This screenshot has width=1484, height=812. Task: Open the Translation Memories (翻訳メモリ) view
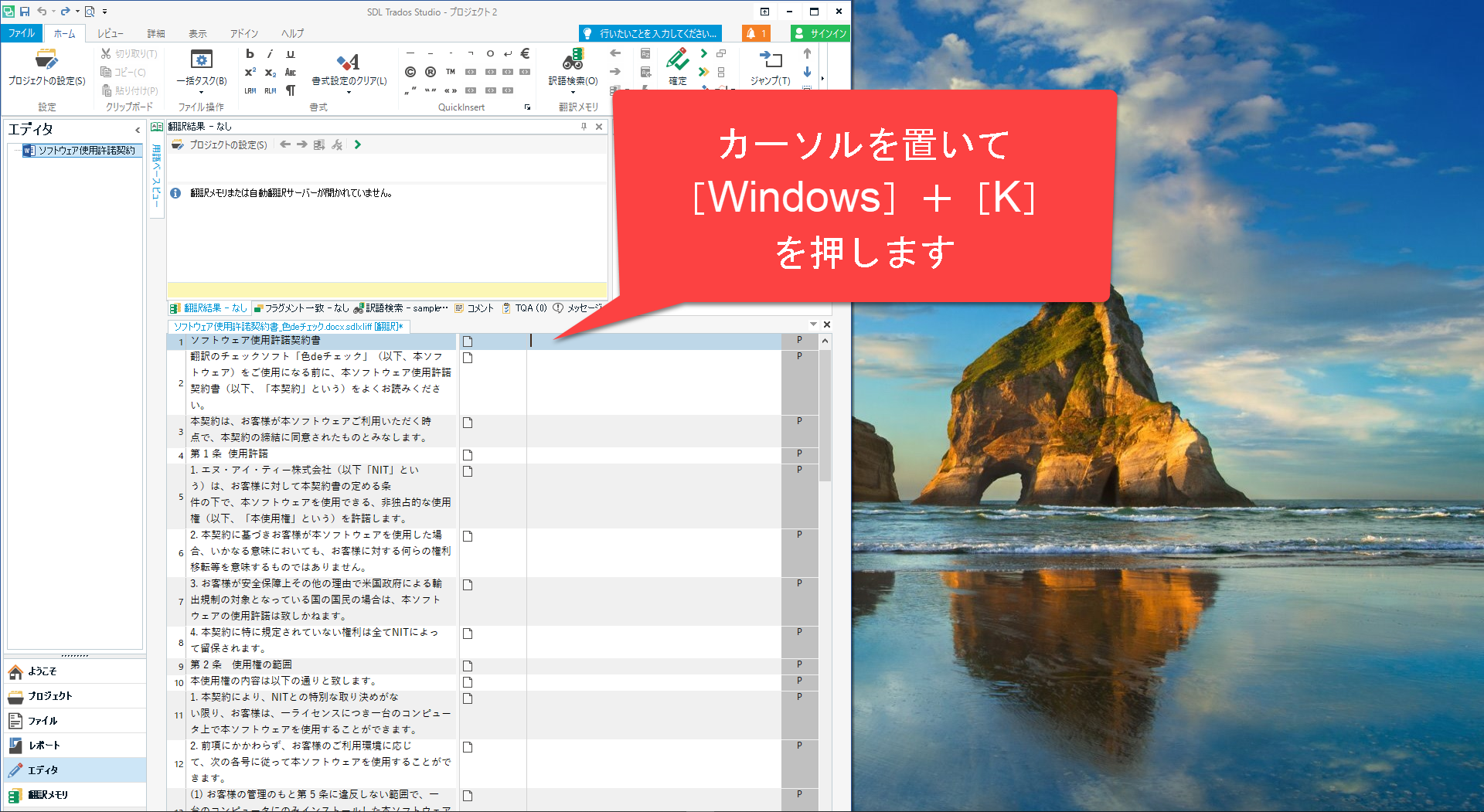pyautogui.click(x=48, y=794)
